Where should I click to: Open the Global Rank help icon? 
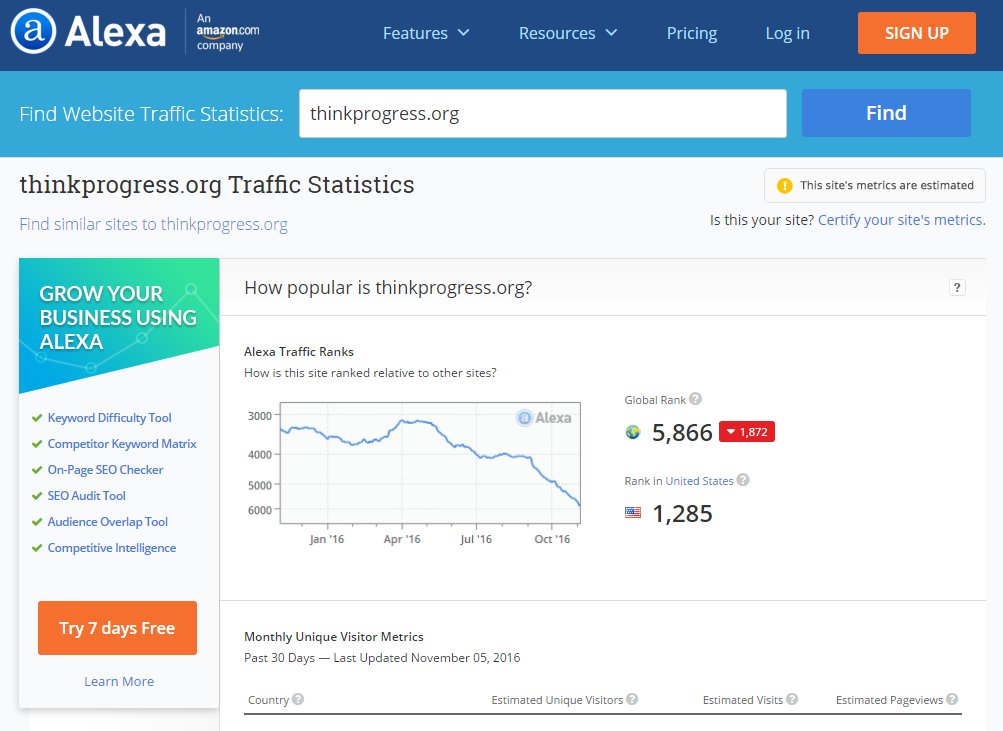[x=695, y=398]
